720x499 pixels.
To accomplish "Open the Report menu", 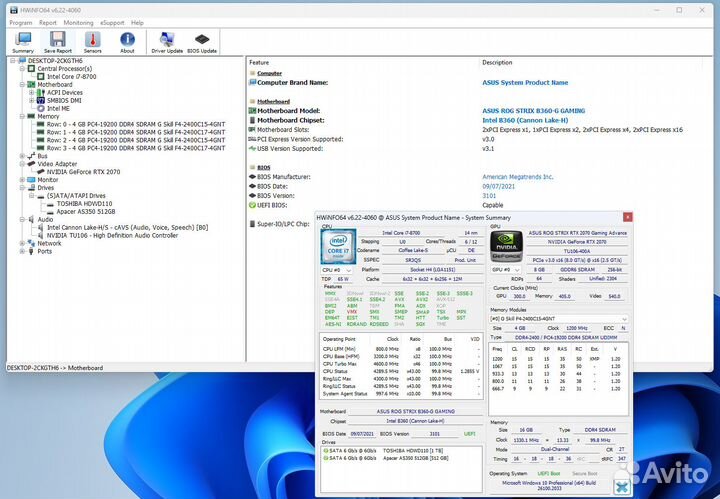I will (x=48, y=22).
